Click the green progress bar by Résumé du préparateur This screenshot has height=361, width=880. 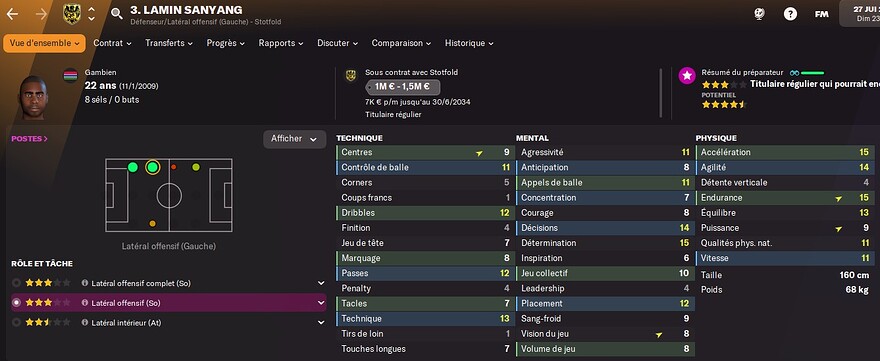click(x=812, y=73)
